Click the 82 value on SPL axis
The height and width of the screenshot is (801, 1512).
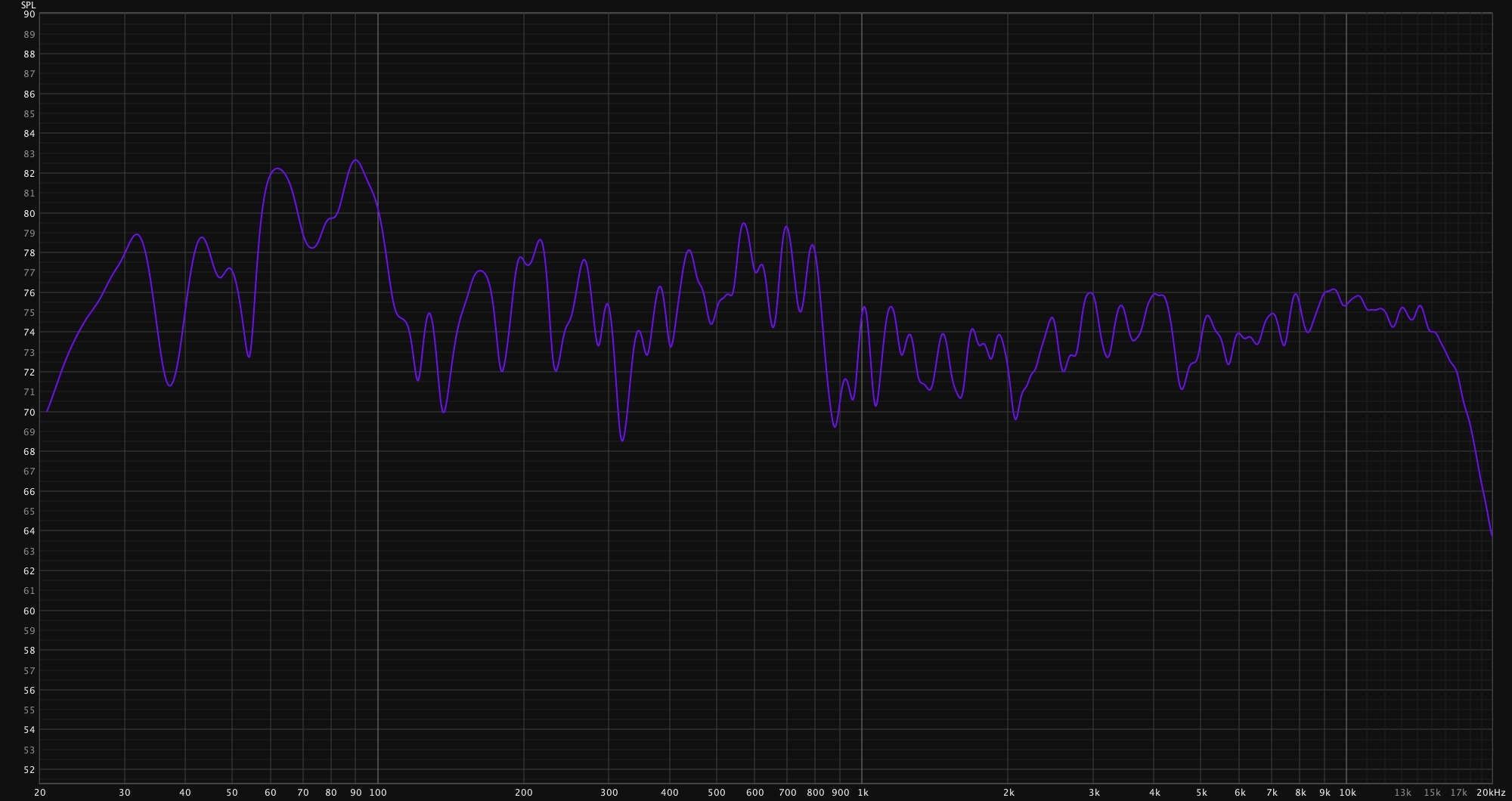(29, 174)
